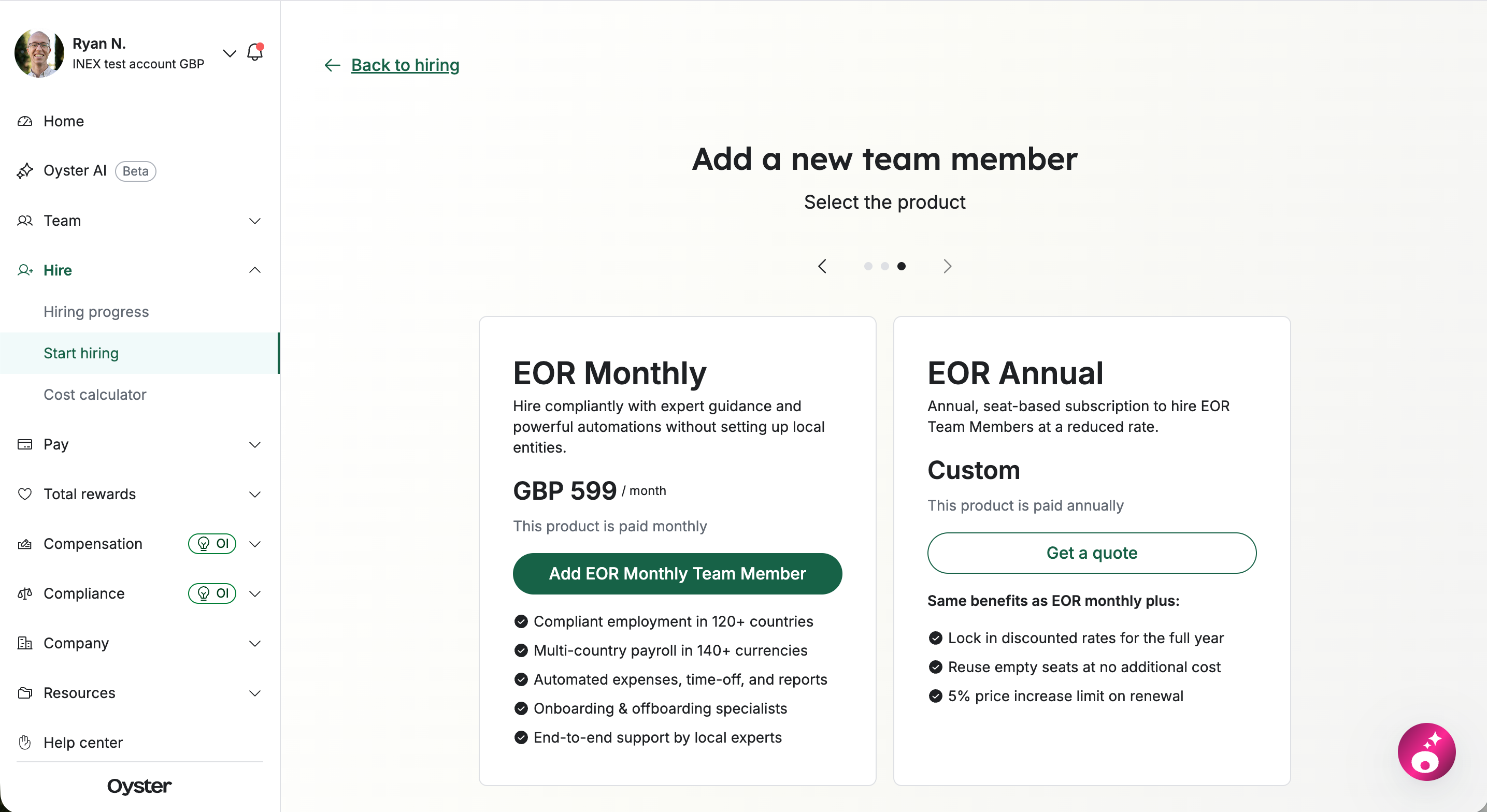Click the Resources folder icon

25,692
